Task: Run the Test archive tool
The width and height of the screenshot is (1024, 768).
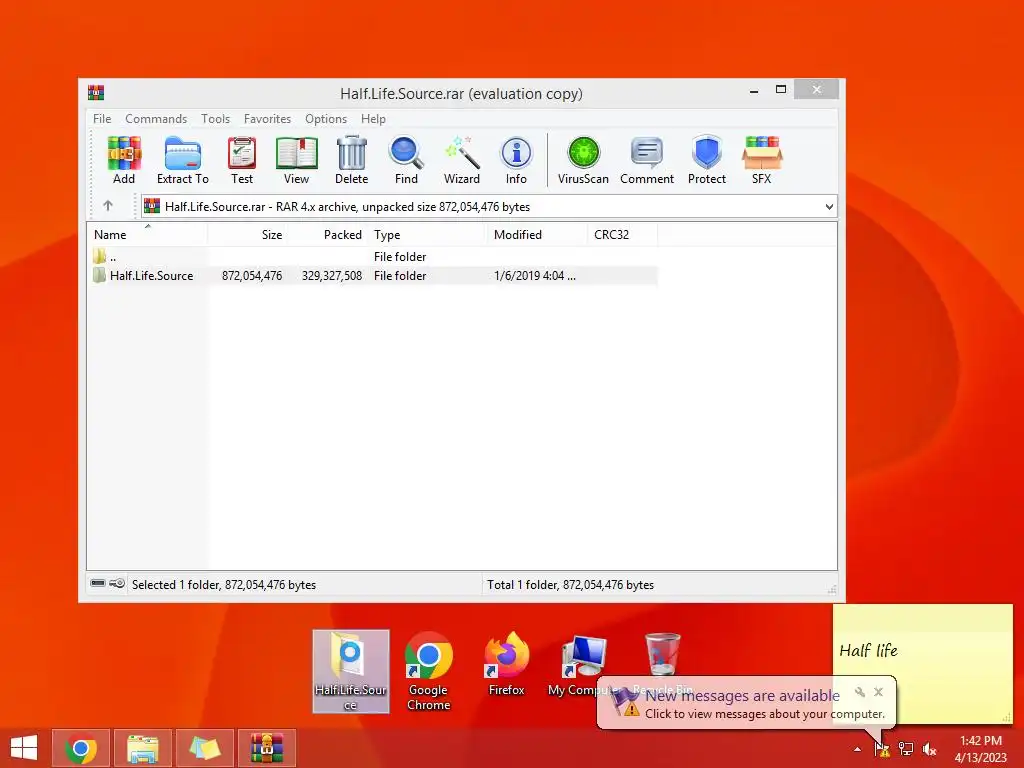Action: point(242,161)
